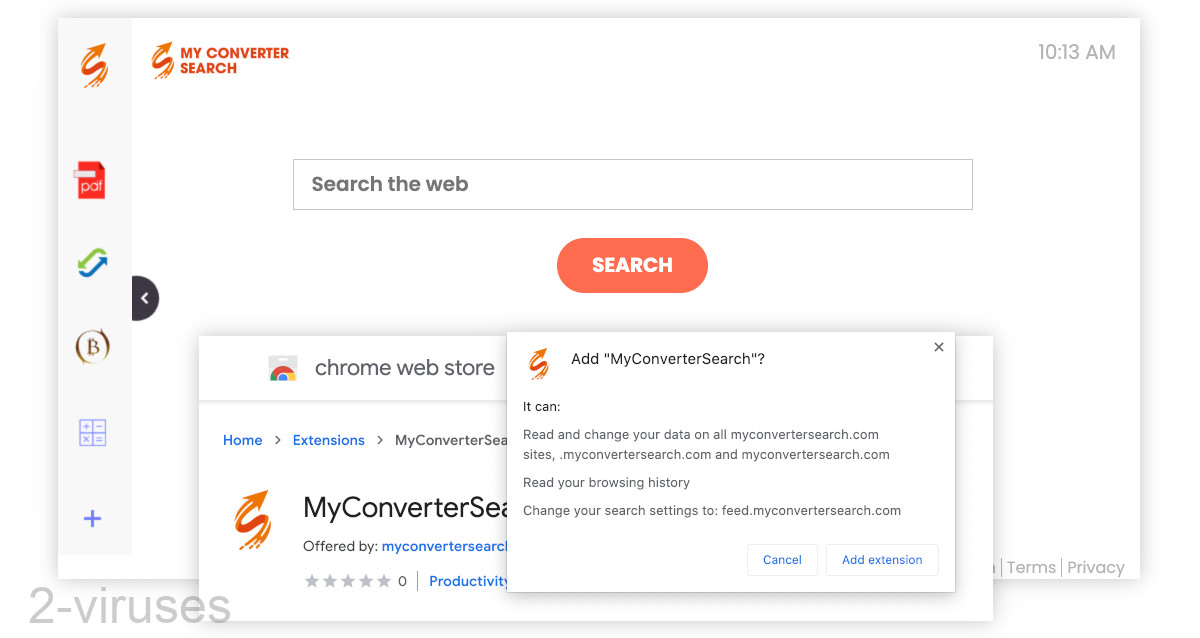This screenshot has height=638, width=1200.
Task: Click the Search the web input field
Action: point(632,184)
